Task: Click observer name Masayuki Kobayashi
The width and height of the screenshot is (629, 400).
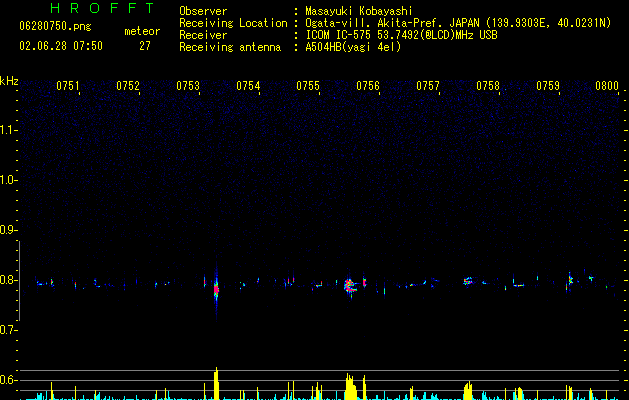Action: (359, 11)
